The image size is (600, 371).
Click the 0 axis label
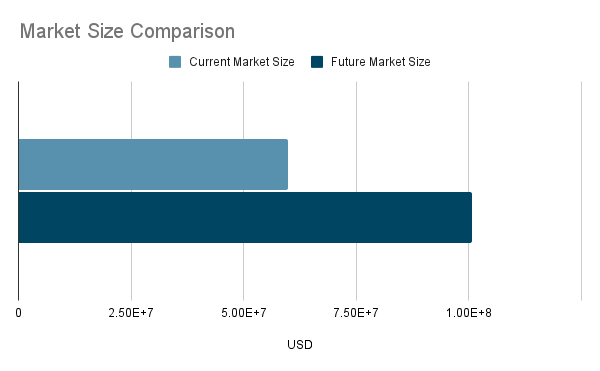[18, 313]
